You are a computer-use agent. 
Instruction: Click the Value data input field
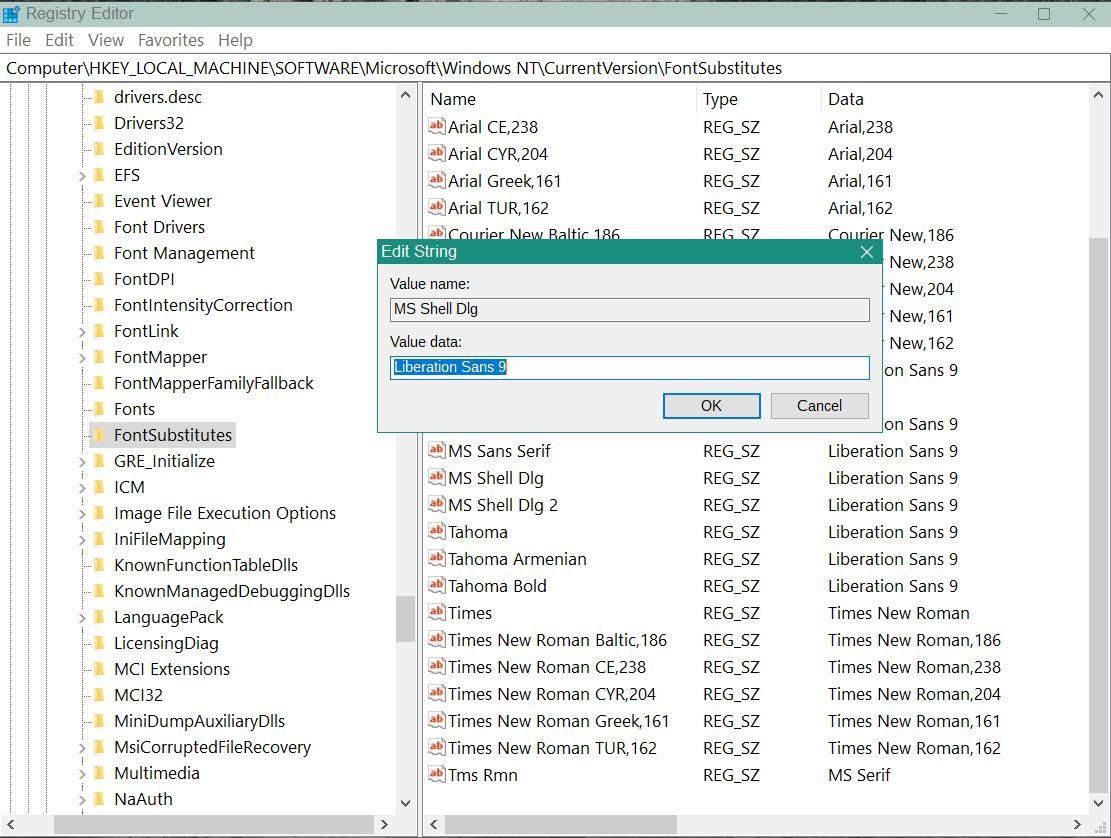(x=629, y=367)
